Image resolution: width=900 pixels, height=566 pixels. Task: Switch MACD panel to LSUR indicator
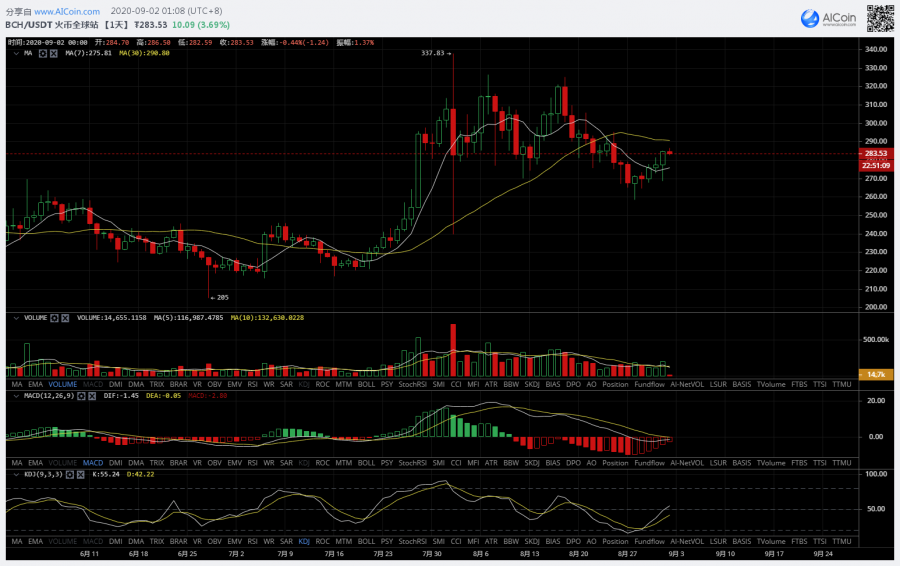718,463
